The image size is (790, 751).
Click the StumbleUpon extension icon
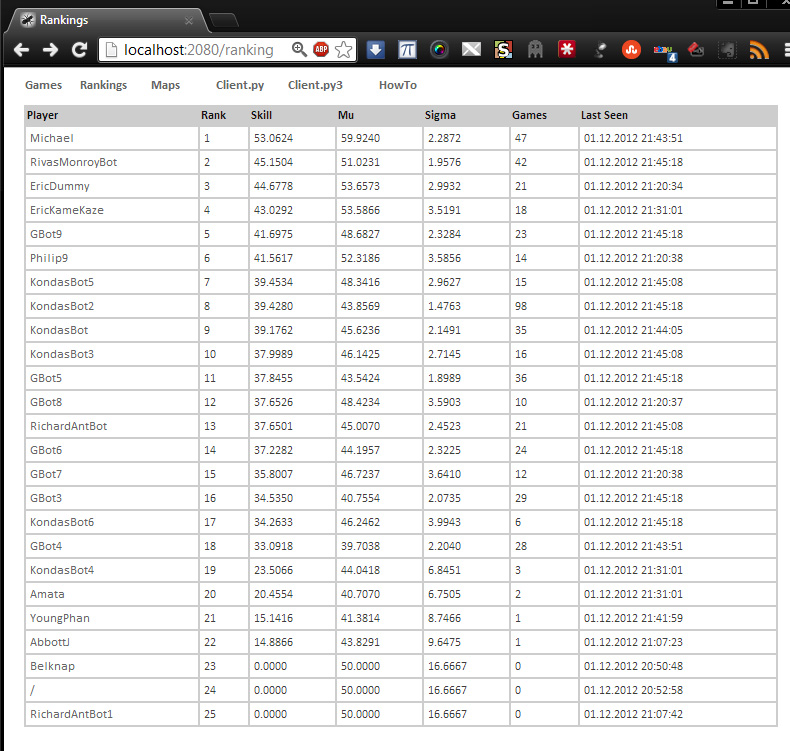pos(631,49)
